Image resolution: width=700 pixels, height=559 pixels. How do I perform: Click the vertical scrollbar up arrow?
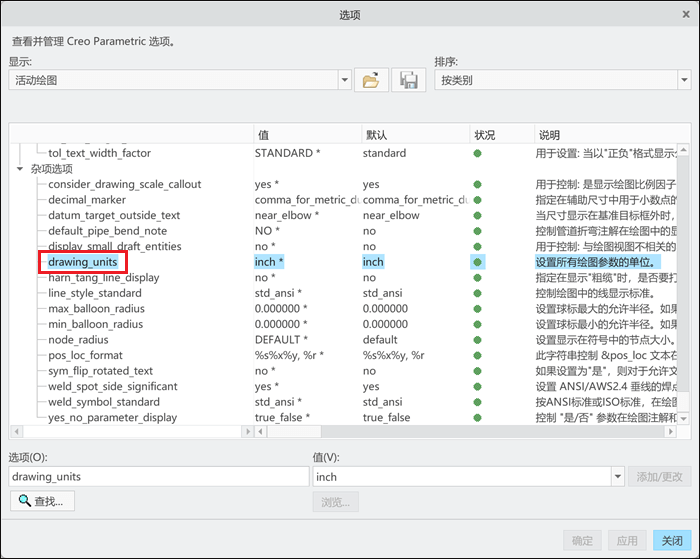(683, 150)
